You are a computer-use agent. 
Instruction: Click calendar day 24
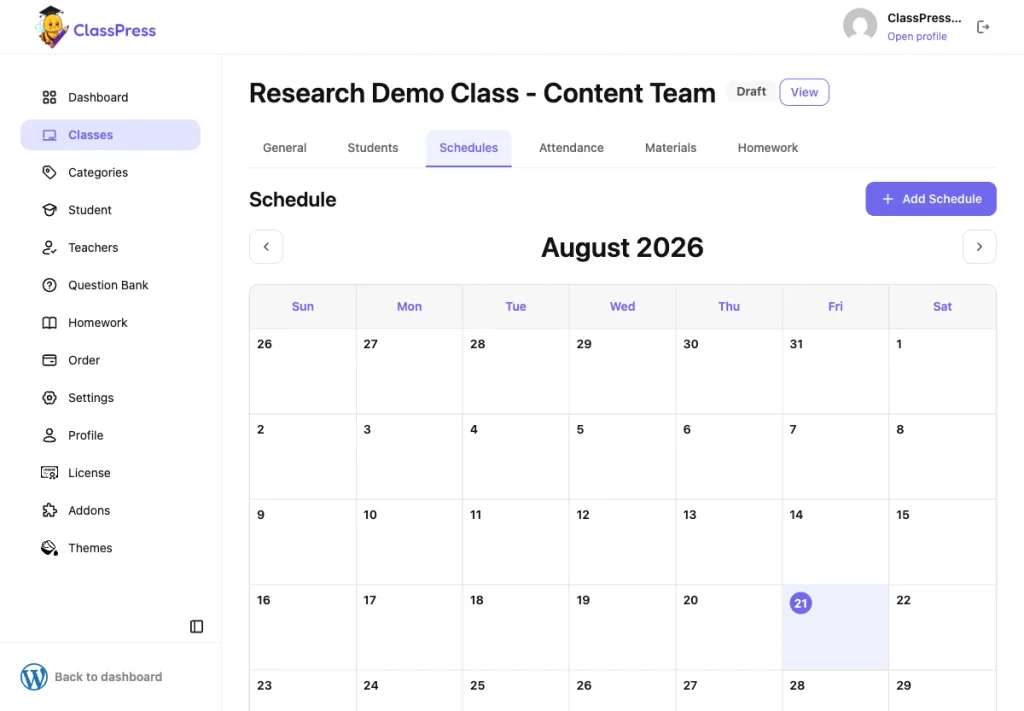[409, 691]
